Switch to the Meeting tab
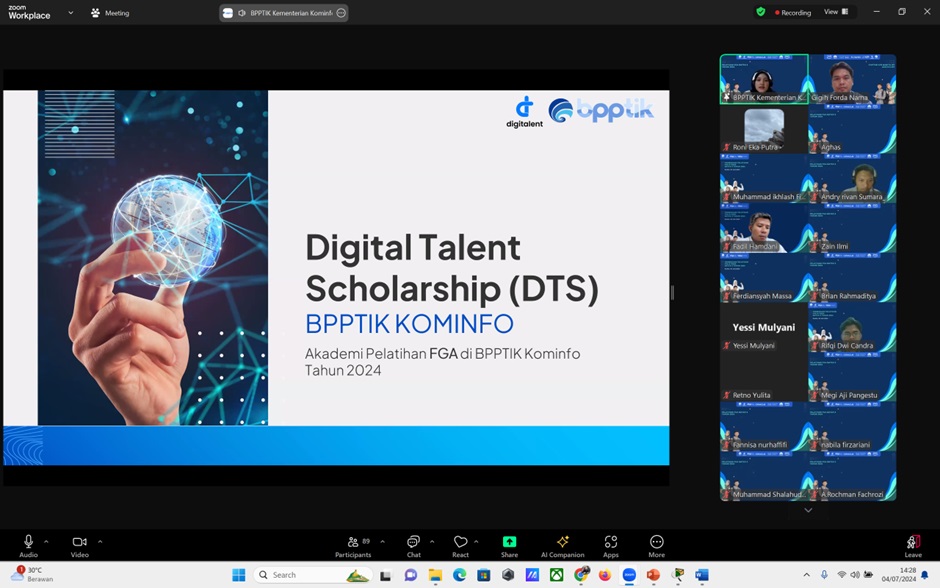This screenshot has height=588, width=940. click(110, 13)
